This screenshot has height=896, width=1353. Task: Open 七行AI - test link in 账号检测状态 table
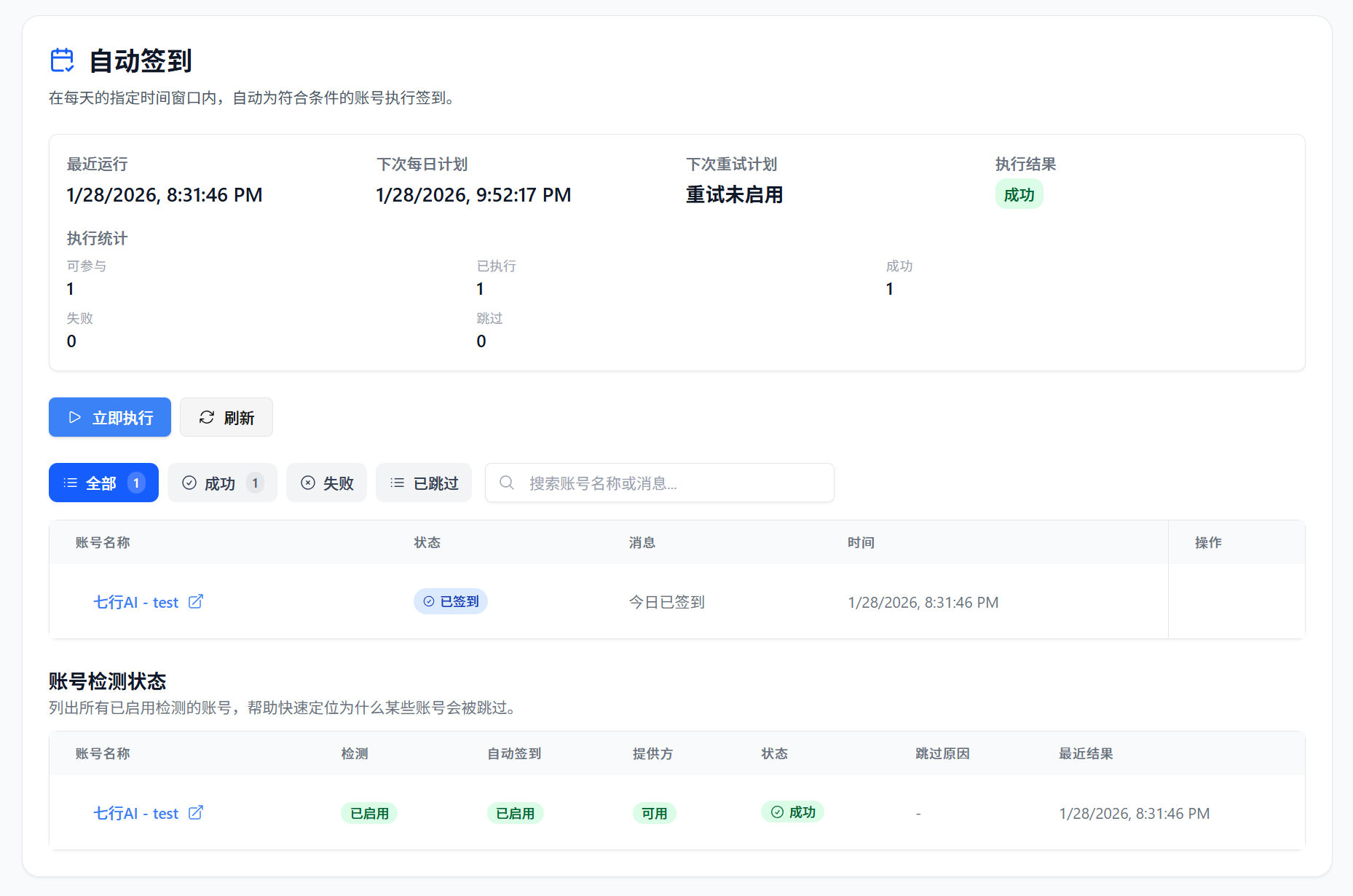tap(136, 814)
